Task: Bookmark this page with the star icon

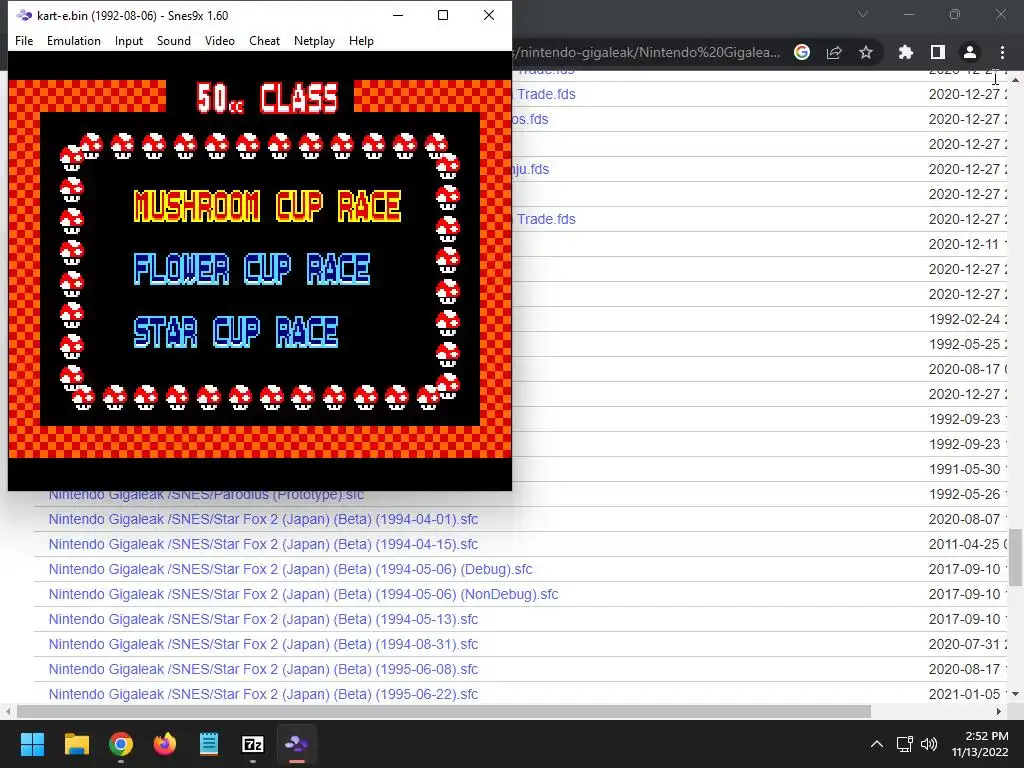Action: tap(866, 52)
